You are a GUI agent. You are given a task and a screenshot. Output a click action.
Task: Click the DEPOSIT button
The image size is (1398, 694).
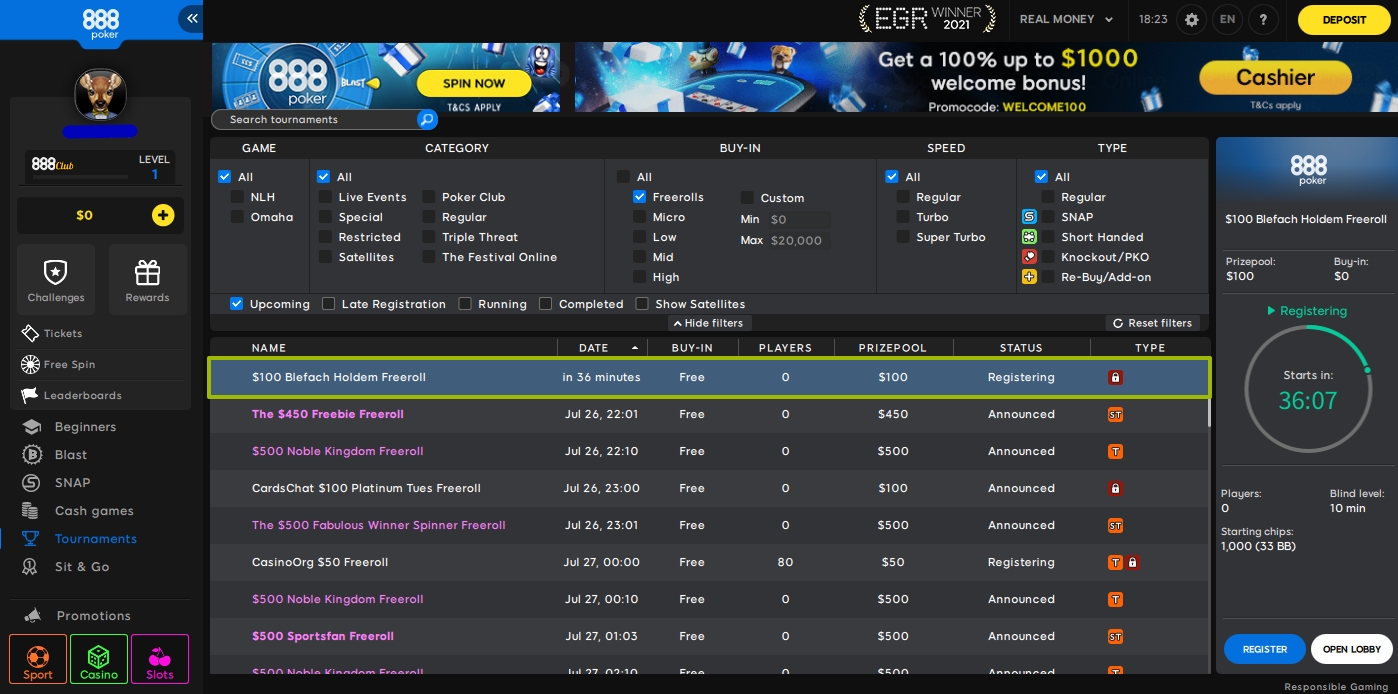[x=1344, y=20]
